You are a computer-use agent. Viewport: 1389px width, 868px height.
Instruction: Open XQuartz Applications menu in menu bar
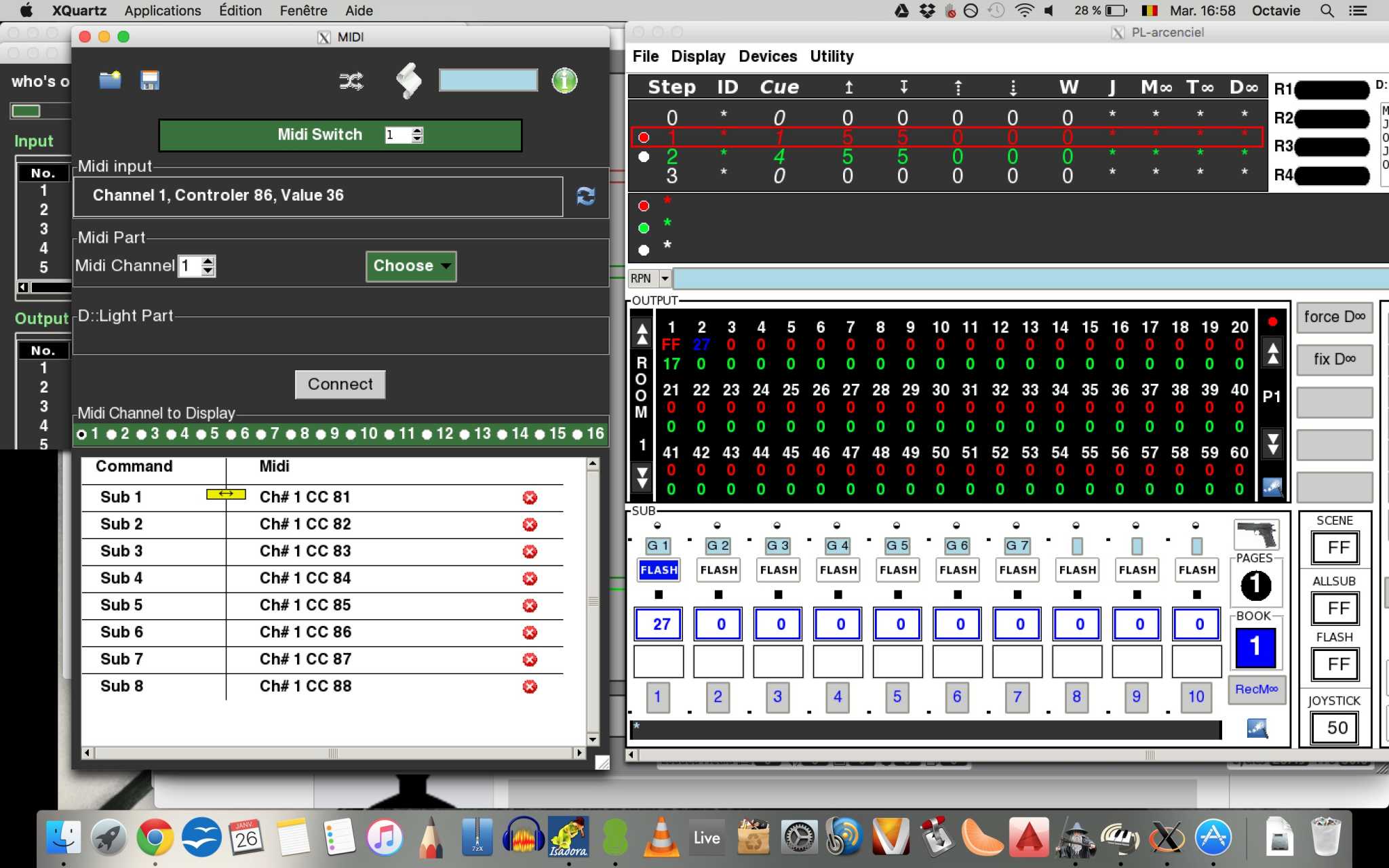coord(163,11)
